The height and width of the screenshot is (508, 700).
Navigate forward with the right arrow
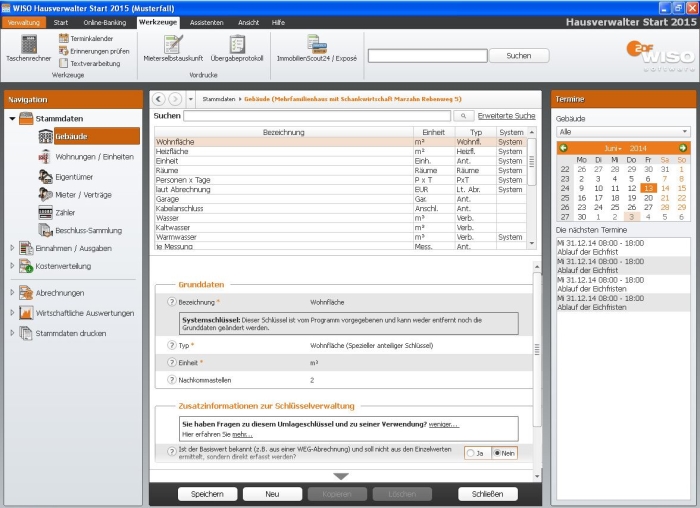pyautogui.click(x=175, y=99)
